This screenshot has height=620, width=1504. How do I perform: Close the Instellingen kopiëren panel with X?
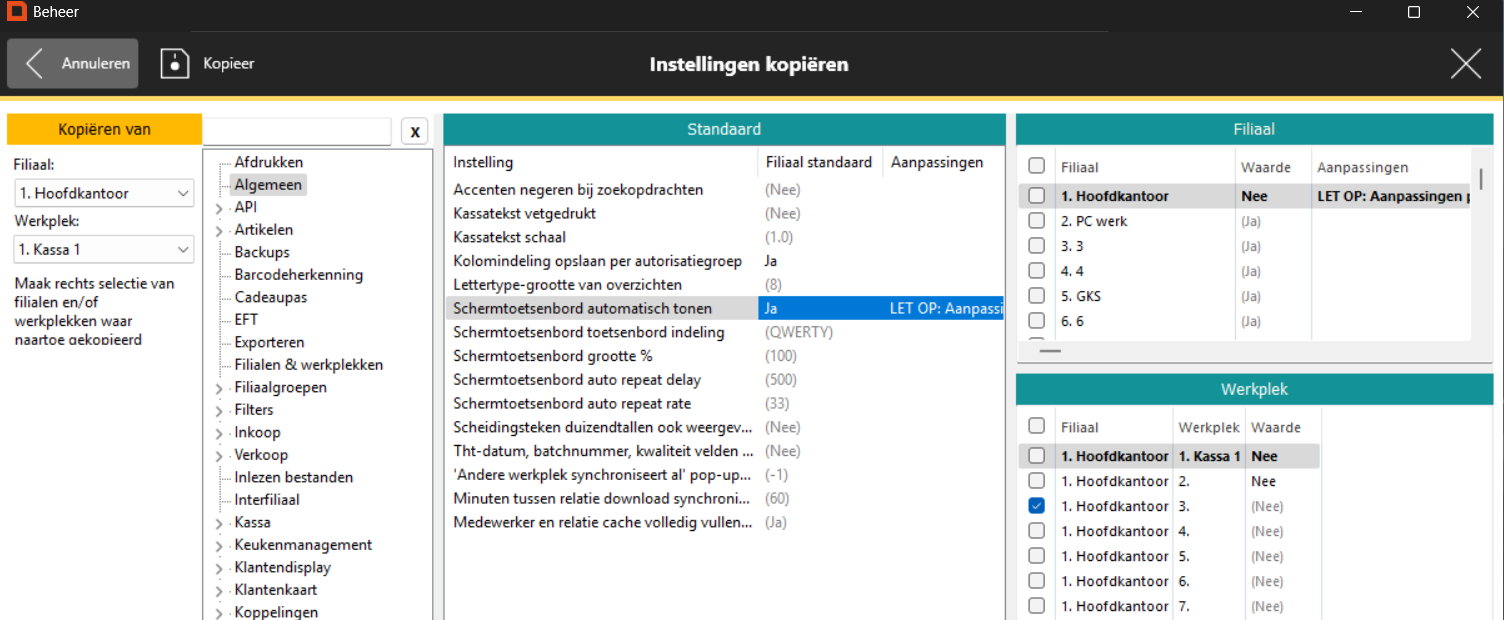[x=1465, y=64]
